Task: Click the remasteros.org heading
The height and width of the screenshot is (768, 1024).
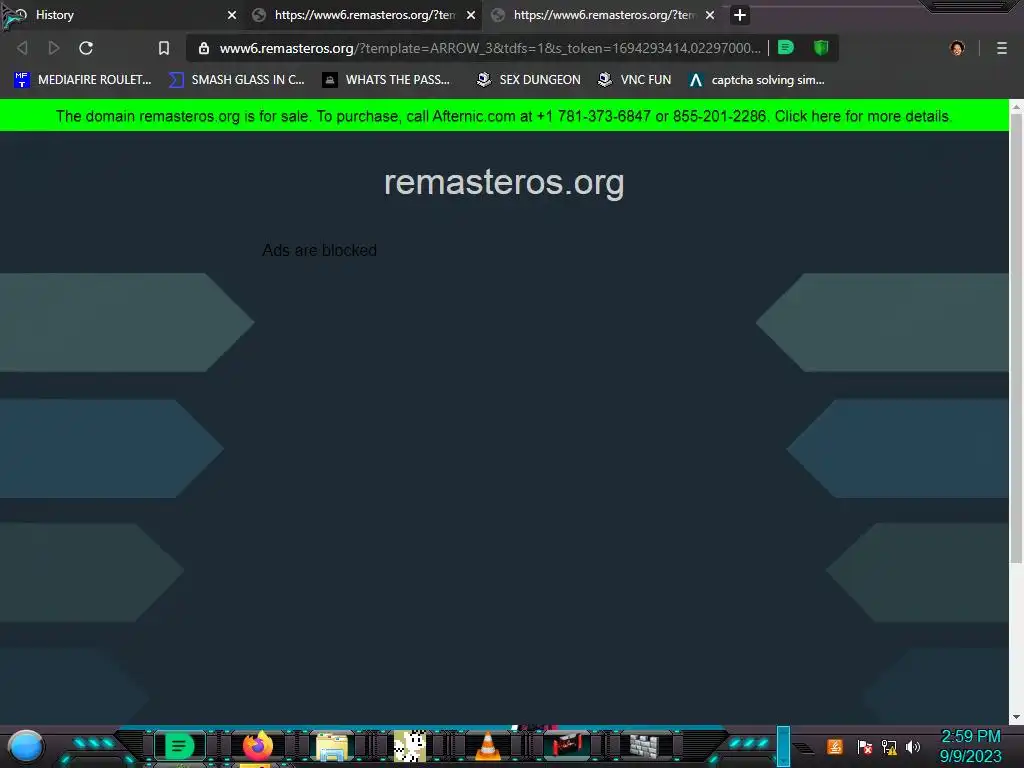Action: pyautogui.click(x=504, y=182)
